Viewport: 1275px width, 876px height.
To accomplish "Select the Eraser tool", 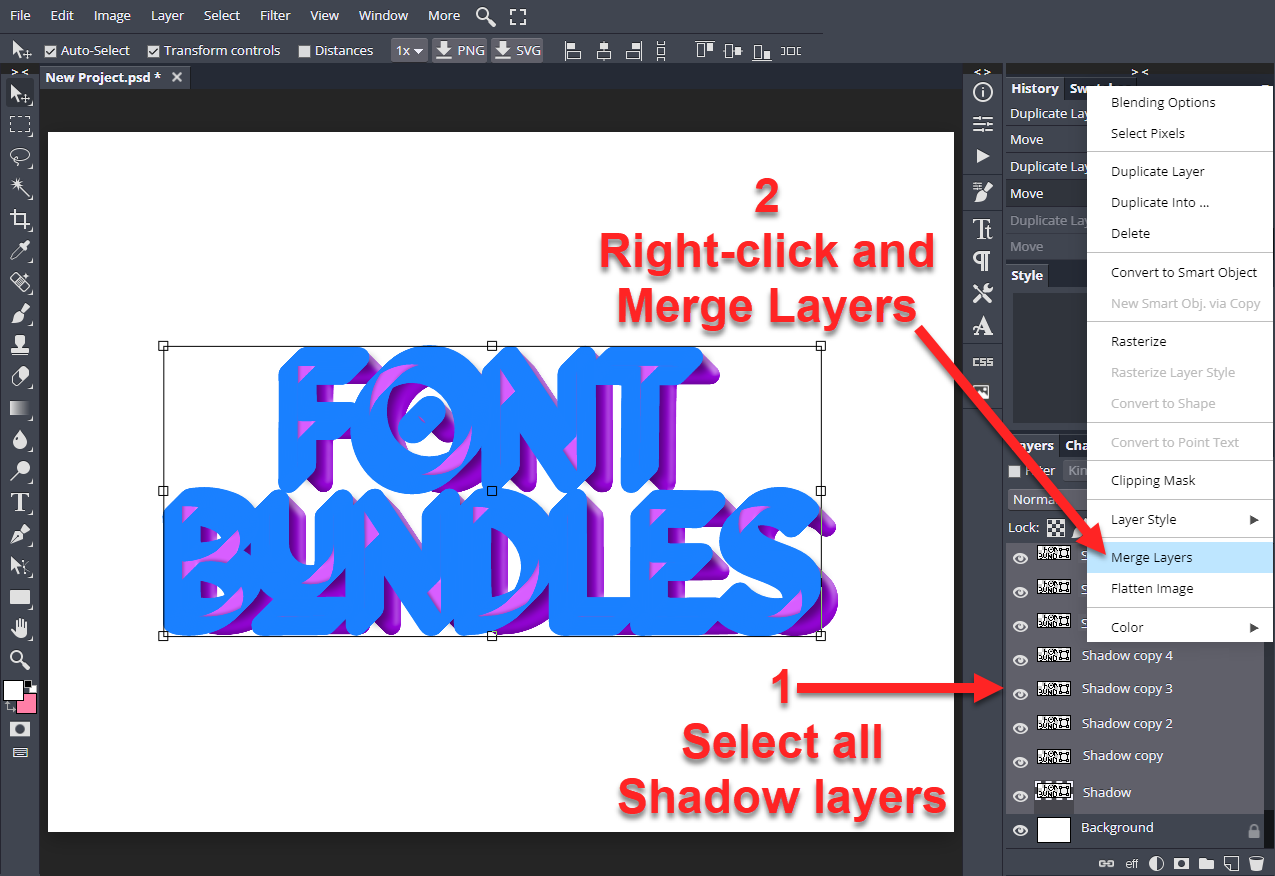I will [x=20, y=377].
